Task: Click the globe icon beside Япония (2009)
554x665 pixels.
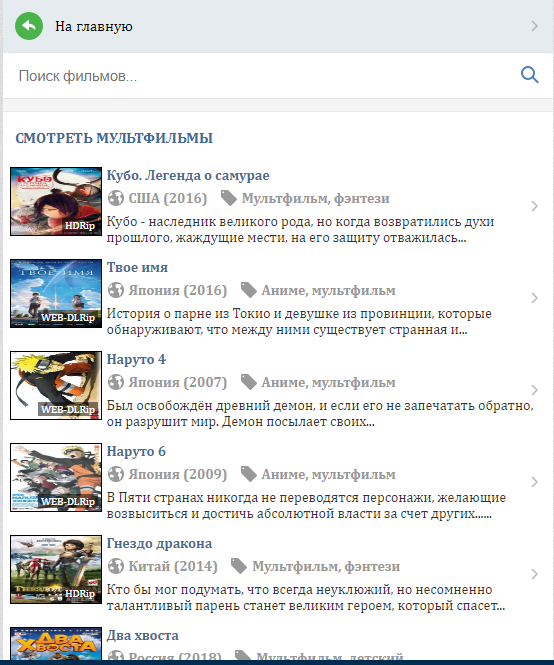Action: 115,474
